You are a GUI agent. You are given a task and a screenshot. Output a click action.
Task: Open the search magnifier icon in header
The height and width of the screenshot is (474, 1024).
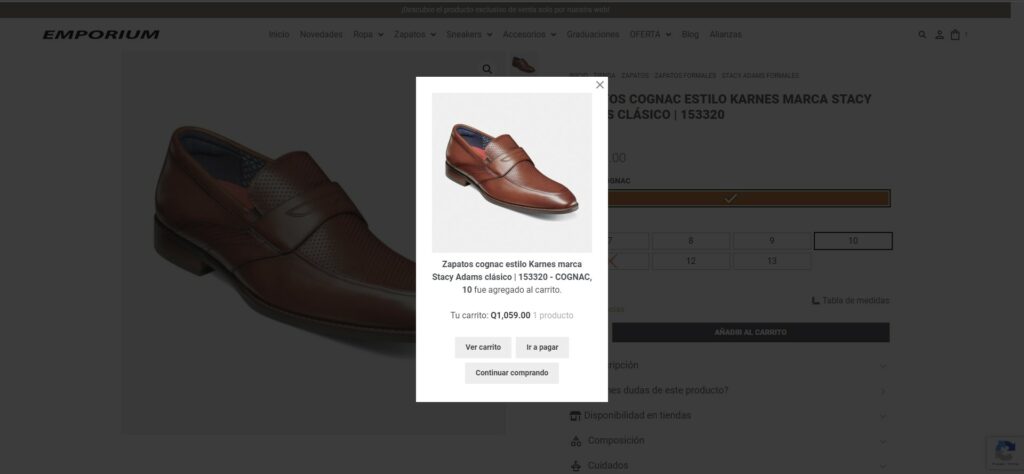pos(922,35)
